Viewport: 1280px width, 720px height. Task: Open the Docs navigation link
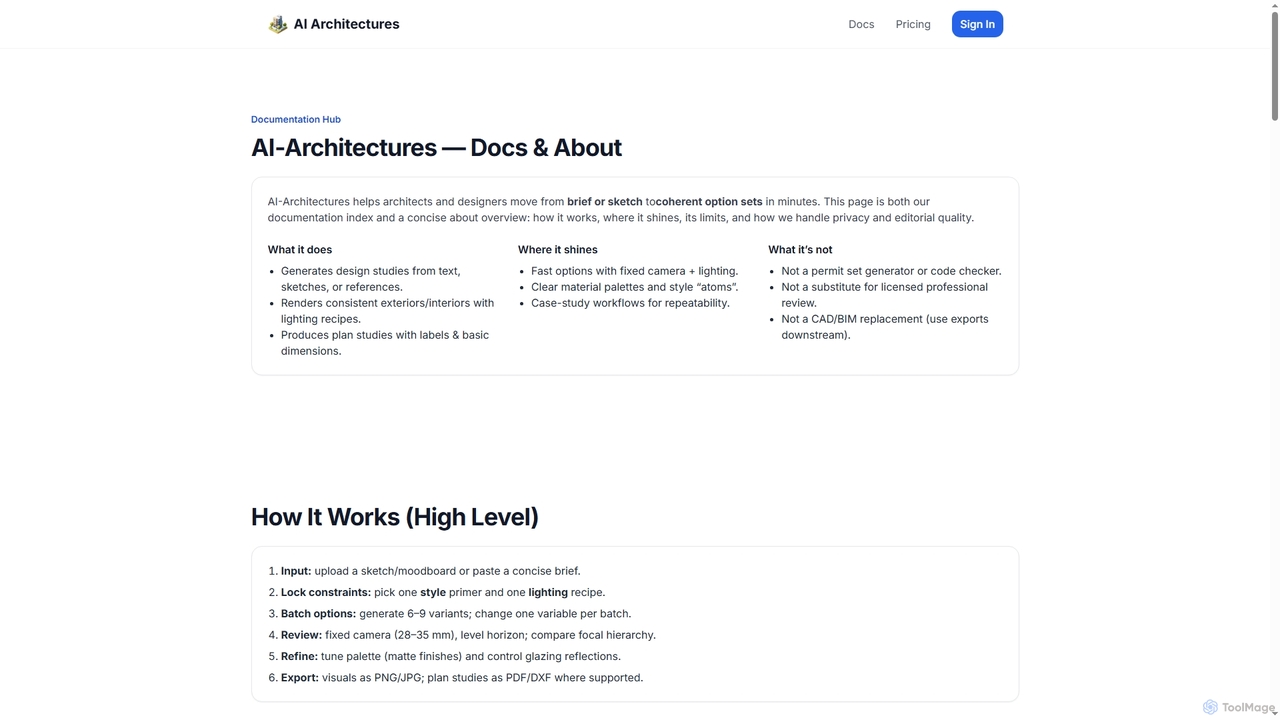coord(861,24)
